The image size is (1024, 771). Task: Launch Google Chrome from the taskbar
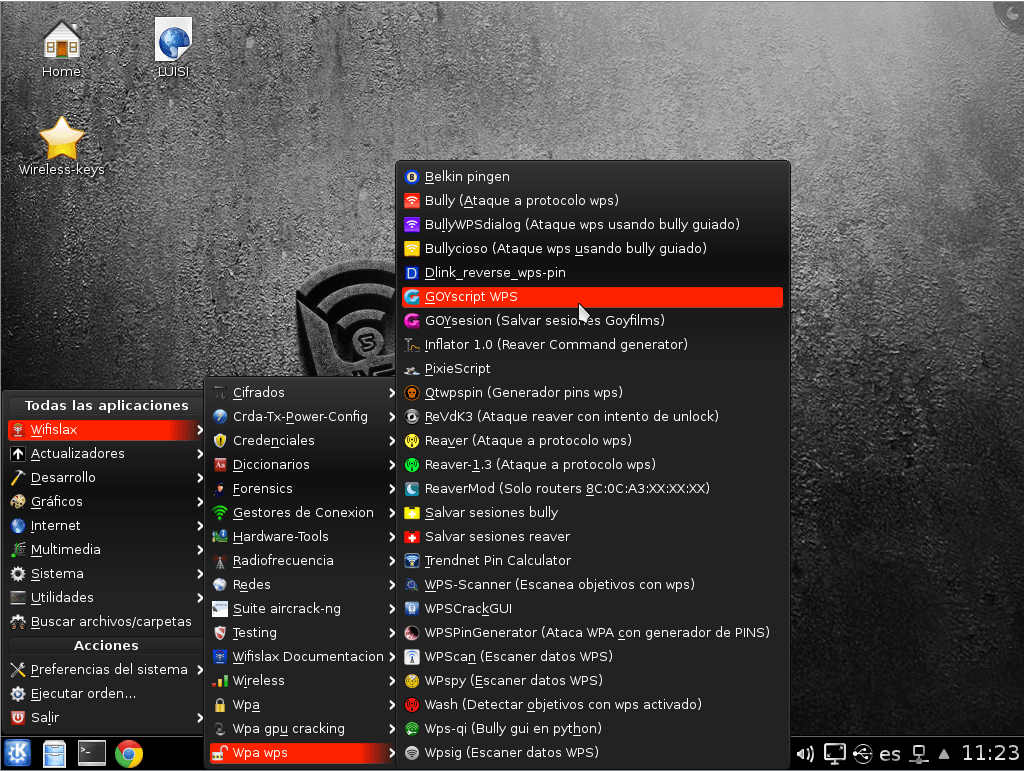129,753
